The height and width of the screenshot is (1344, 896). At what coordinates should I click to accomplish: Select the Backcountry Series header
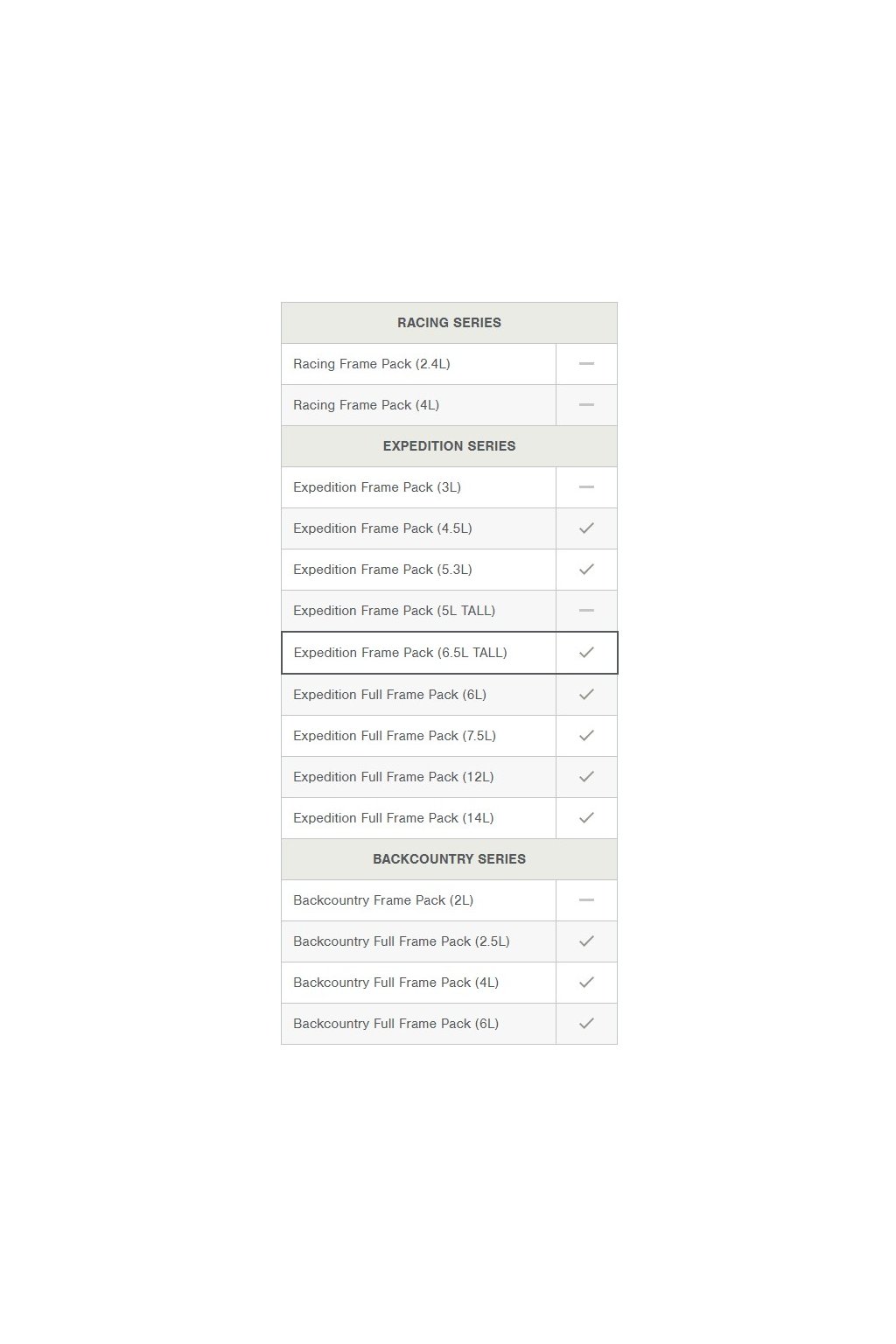(449, 859)
